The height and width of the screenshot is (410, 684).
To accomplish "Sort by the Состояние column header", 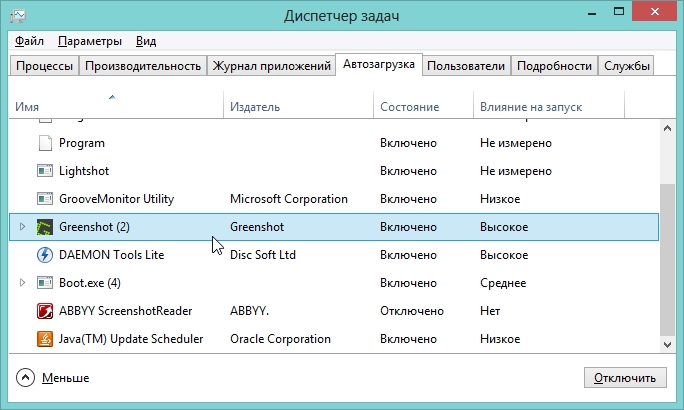I will click(x=423, y=105).
